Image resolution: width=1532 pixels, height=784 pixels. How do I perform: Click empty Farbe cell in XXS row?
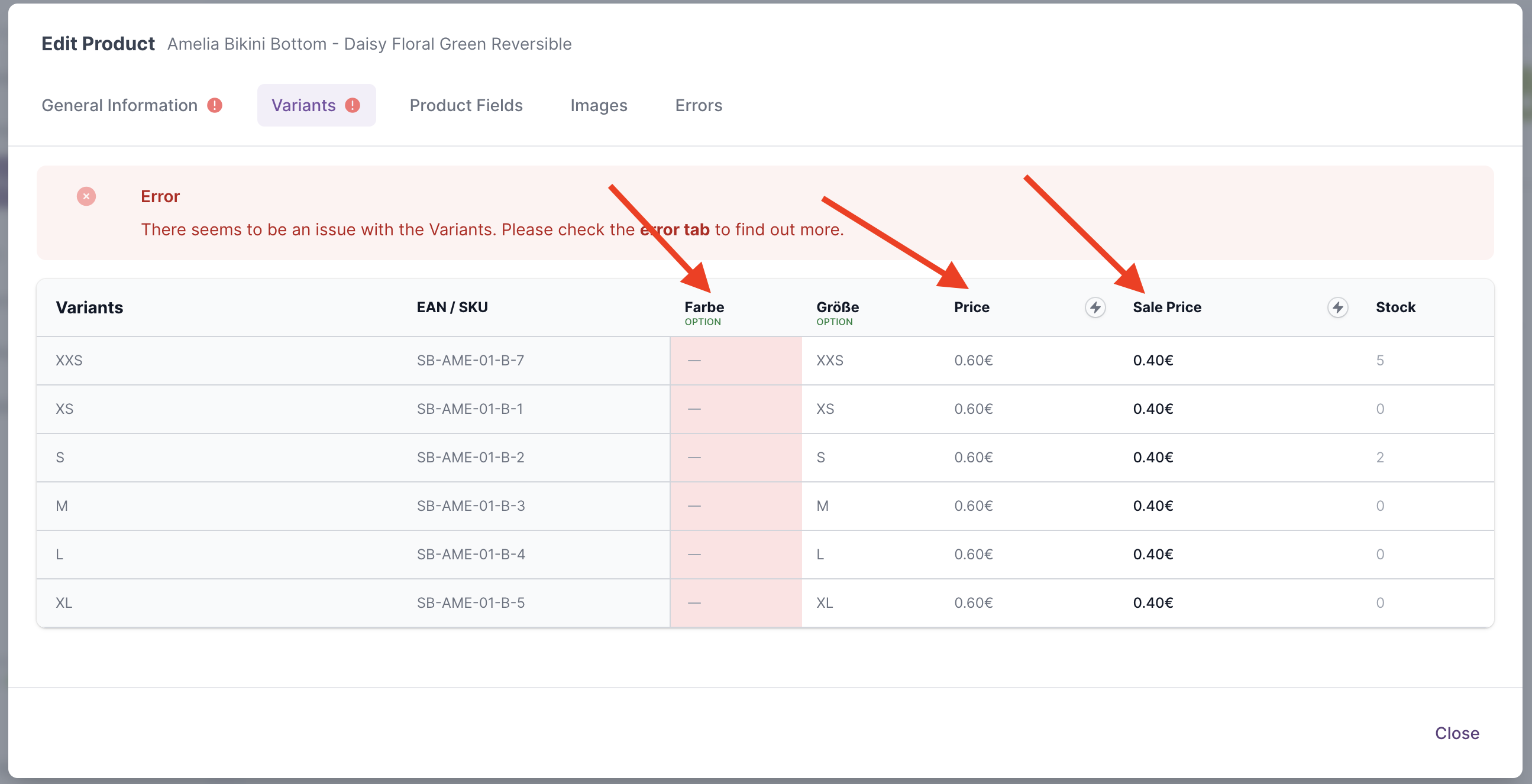pos(736,360)
